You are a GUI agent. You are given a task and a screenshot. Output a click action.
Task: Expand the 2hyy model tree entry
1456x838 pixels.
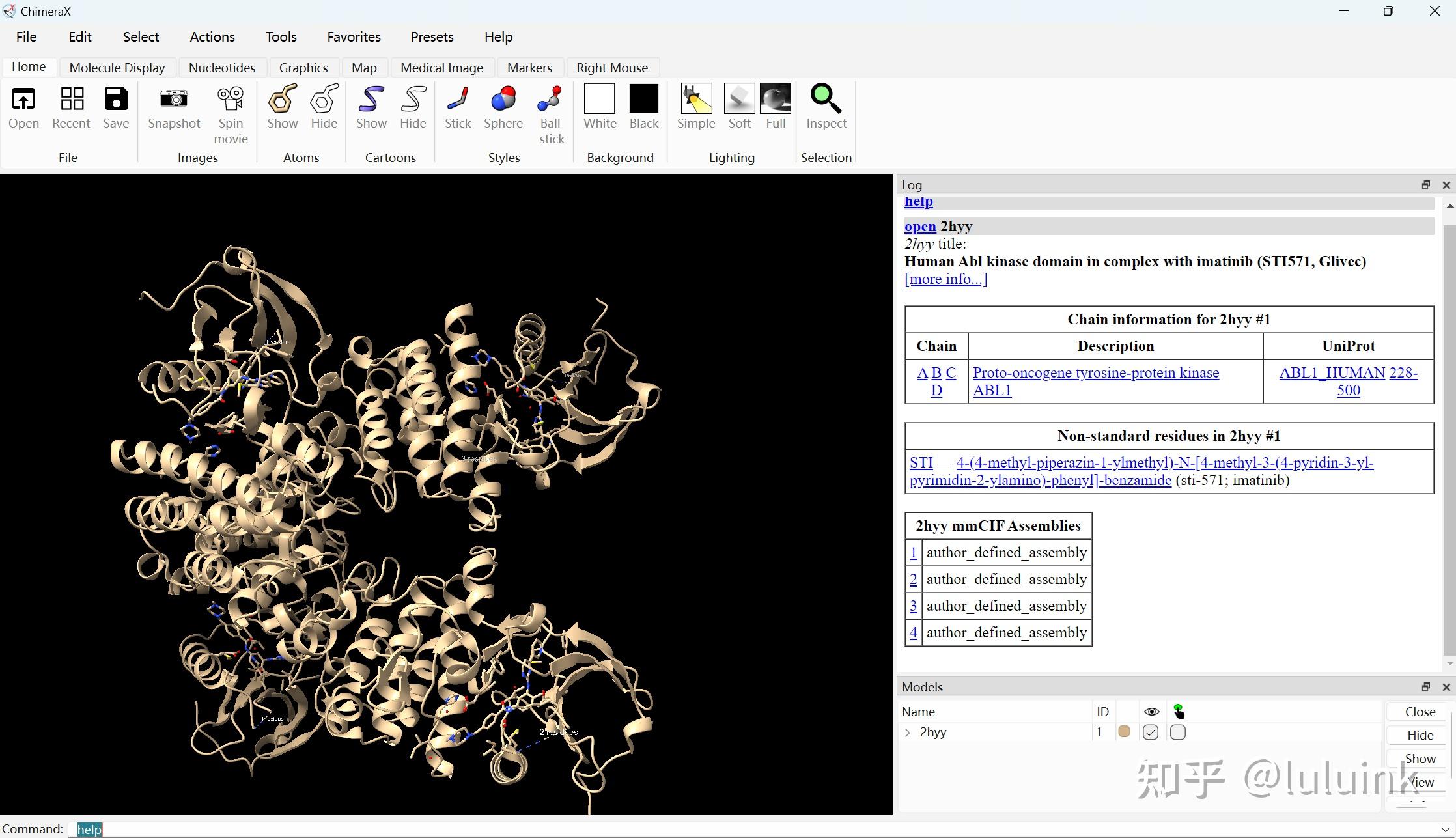(x=908, y=733)
